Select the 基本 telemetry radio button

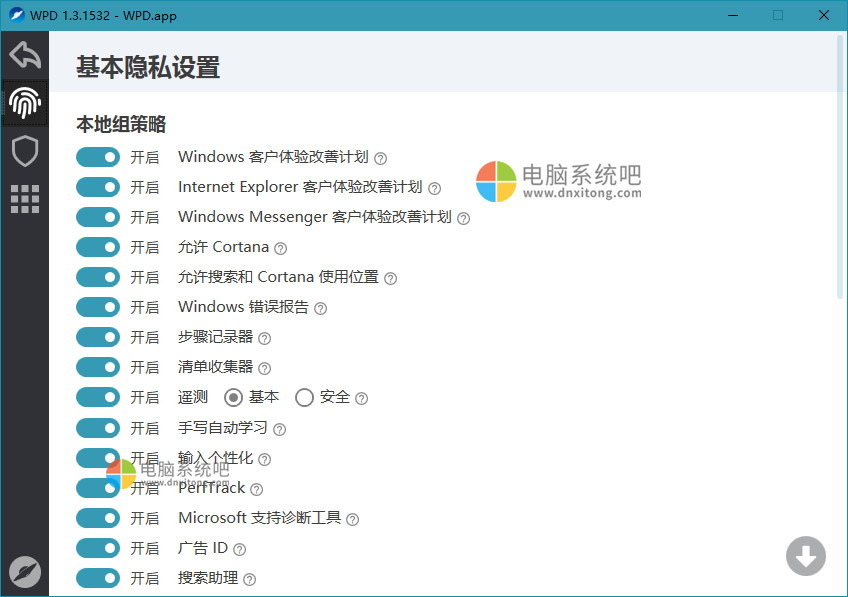click(x=234, y=398)
